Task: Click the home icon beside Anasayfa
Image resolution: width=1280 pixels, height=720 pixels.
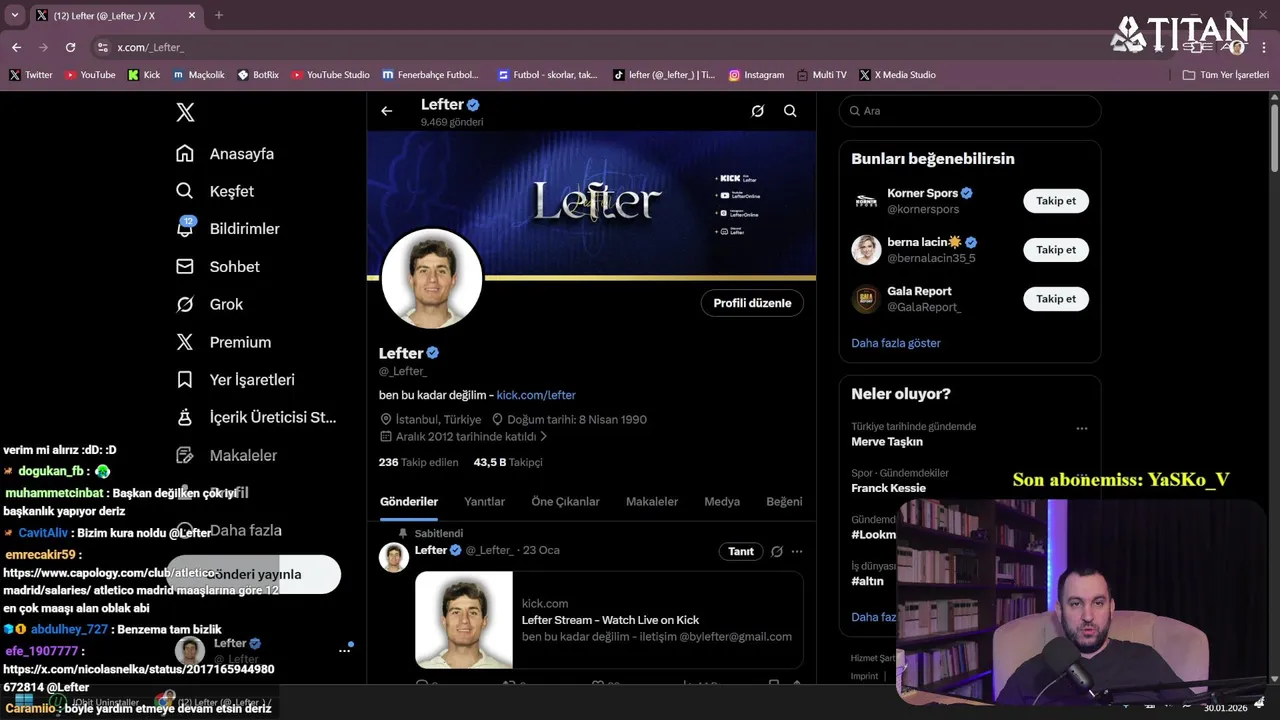Action: [x=185, y=154]
